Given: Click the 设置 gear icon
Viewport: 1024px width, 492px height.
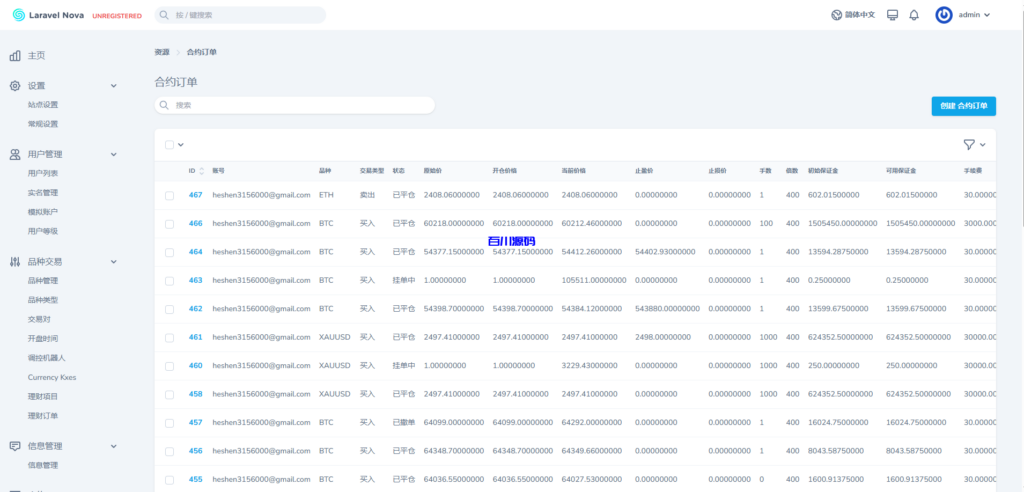Looking at the screenshot, I should 15,86.
